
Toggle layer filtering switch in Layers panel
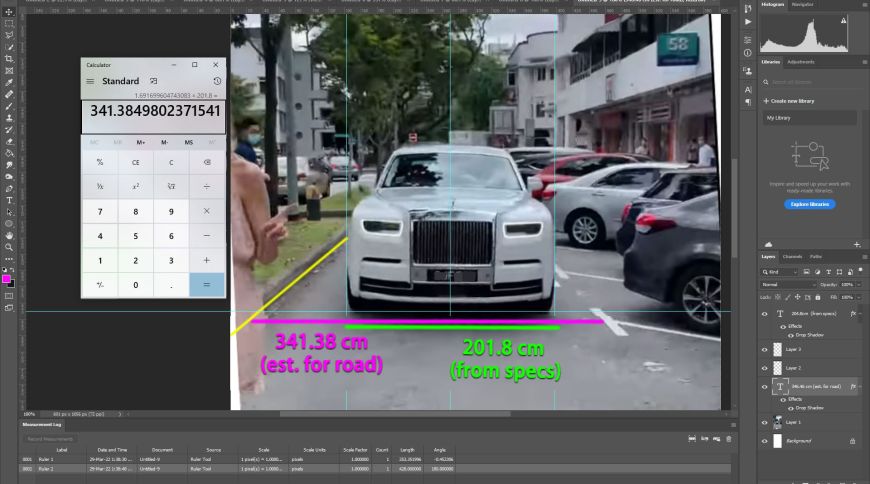click(x=861, y=271)
